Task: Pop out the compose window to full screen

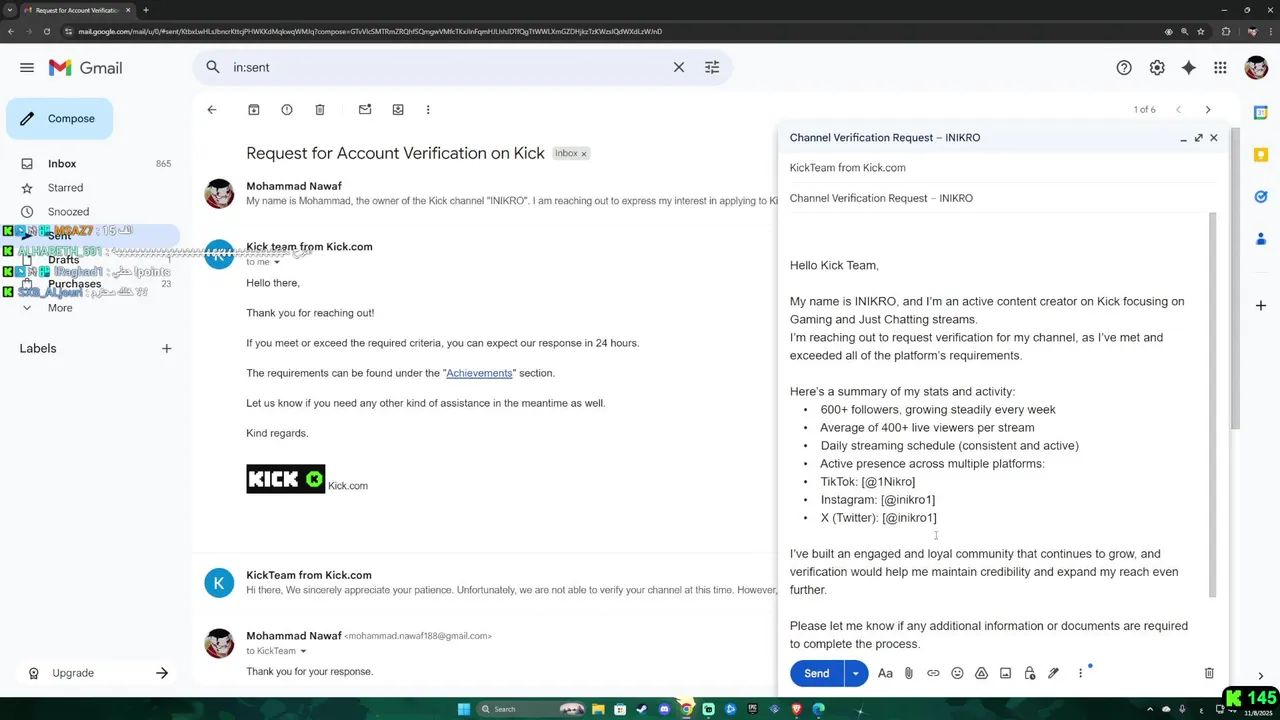Action: 1198,138
